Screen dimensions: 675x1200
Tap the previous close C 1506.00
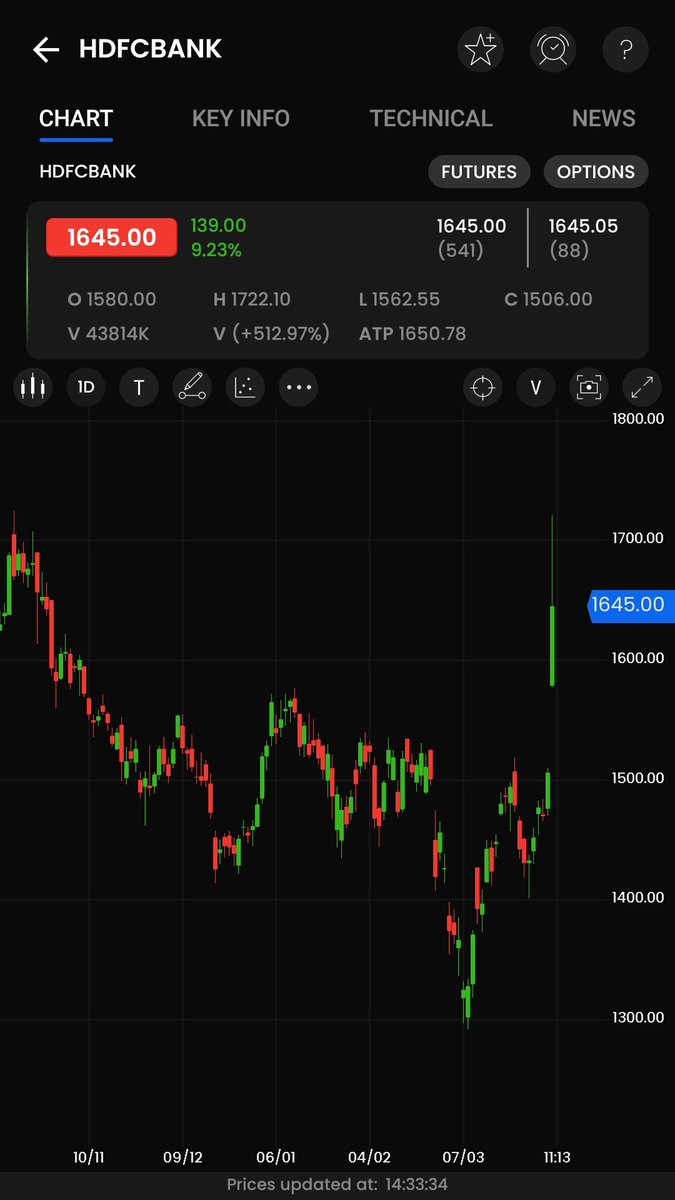click(x=548, y=299)
